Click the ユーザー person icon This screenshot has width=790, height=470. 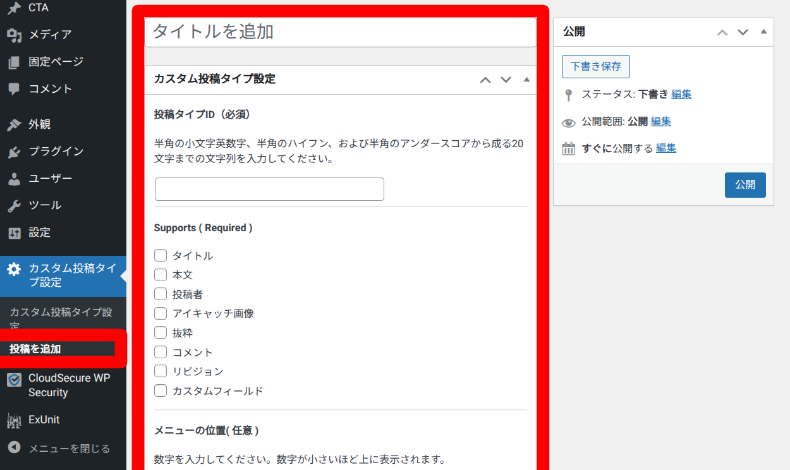point(14,178)
